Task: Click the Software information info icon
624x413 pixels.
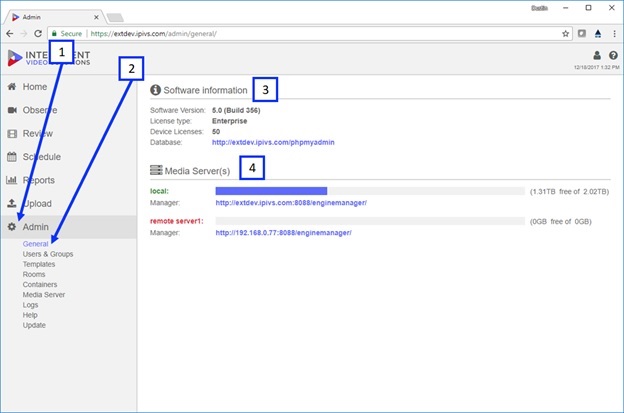Action: pos(155,90)
